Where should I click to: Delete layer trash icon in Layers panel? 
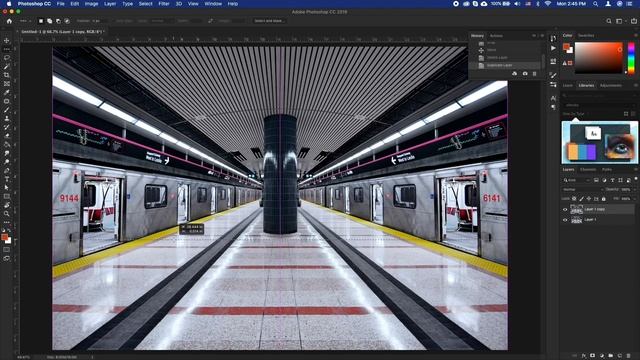pos(629,356)
